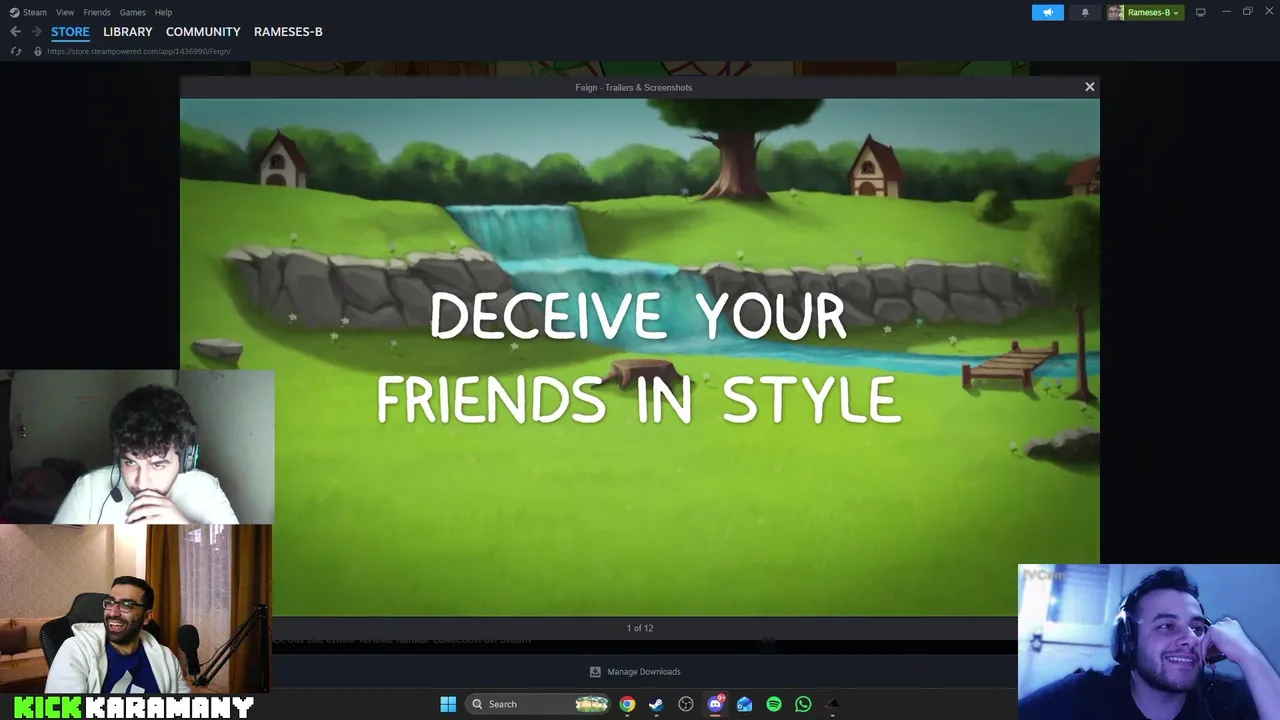Open the Friends menu
Viewport: 1280px width, 720px height.
click(97, 12)
